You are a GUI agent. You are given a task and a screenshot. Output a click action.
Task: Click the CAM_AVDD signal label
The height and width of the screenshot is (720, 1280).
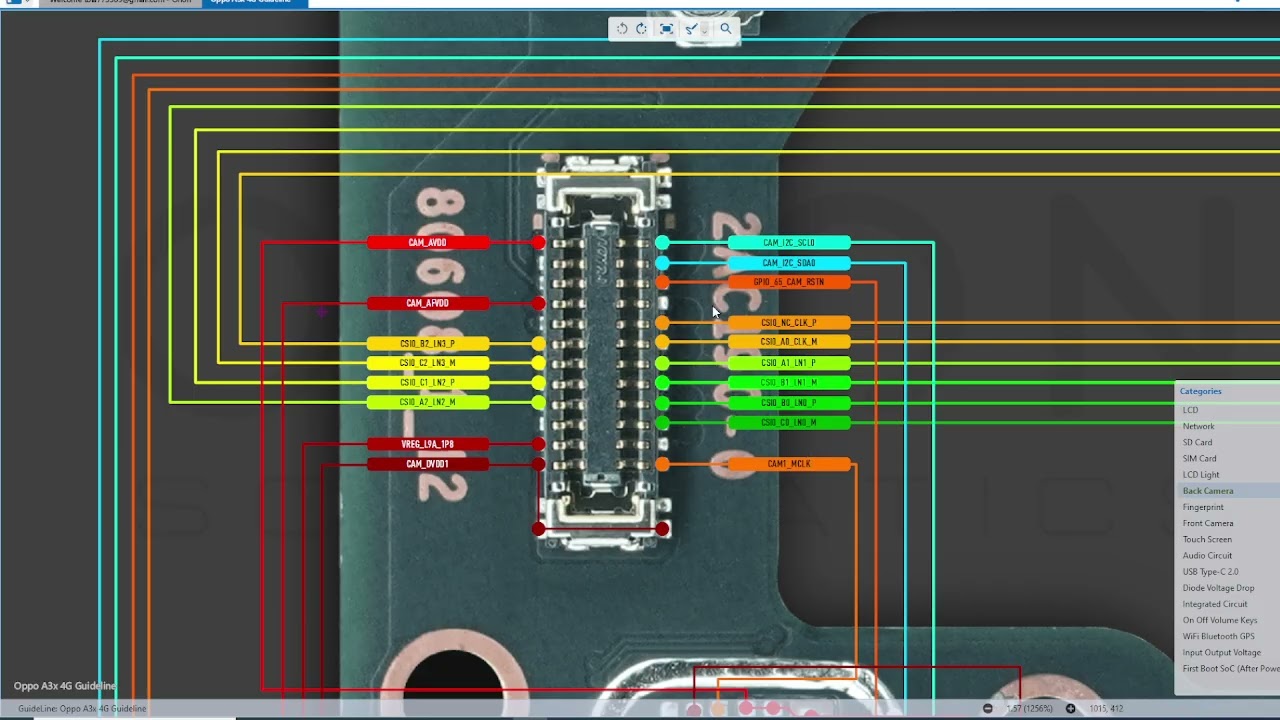point(428,243)
